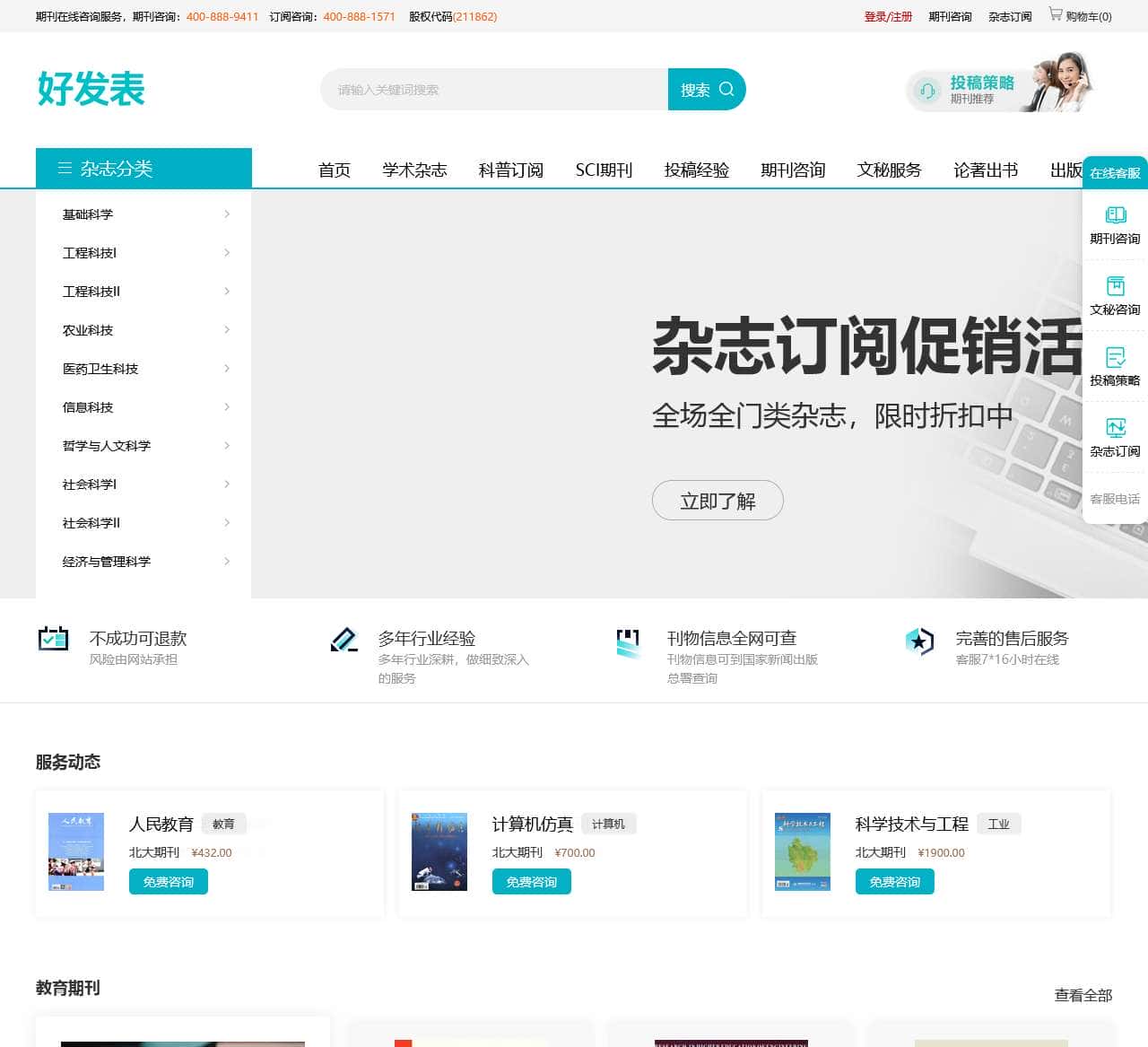The image size is (1148, 1047).
Task: Open the 人民教育 cover thumbnail
Action: tap(76, 851)
